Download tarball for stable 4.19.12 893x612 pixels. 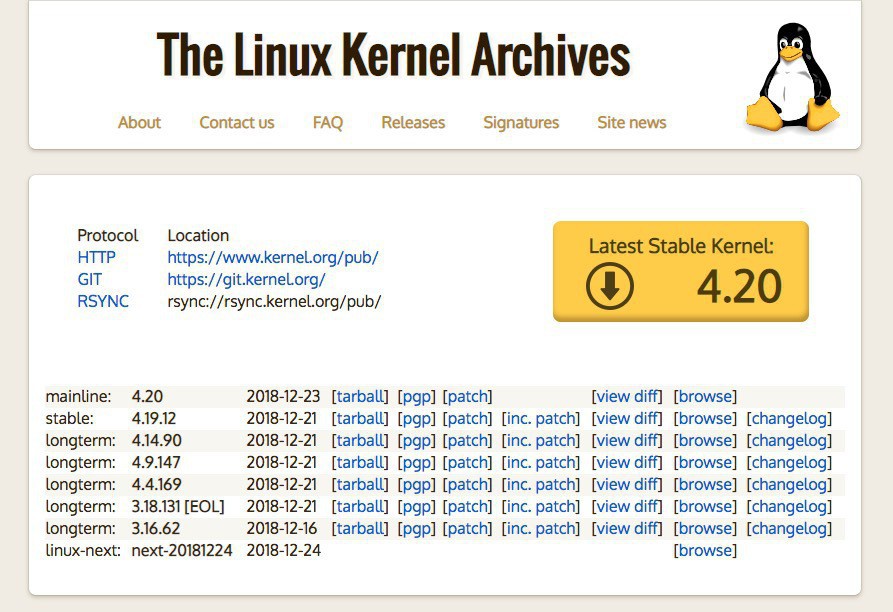point(360,418)
